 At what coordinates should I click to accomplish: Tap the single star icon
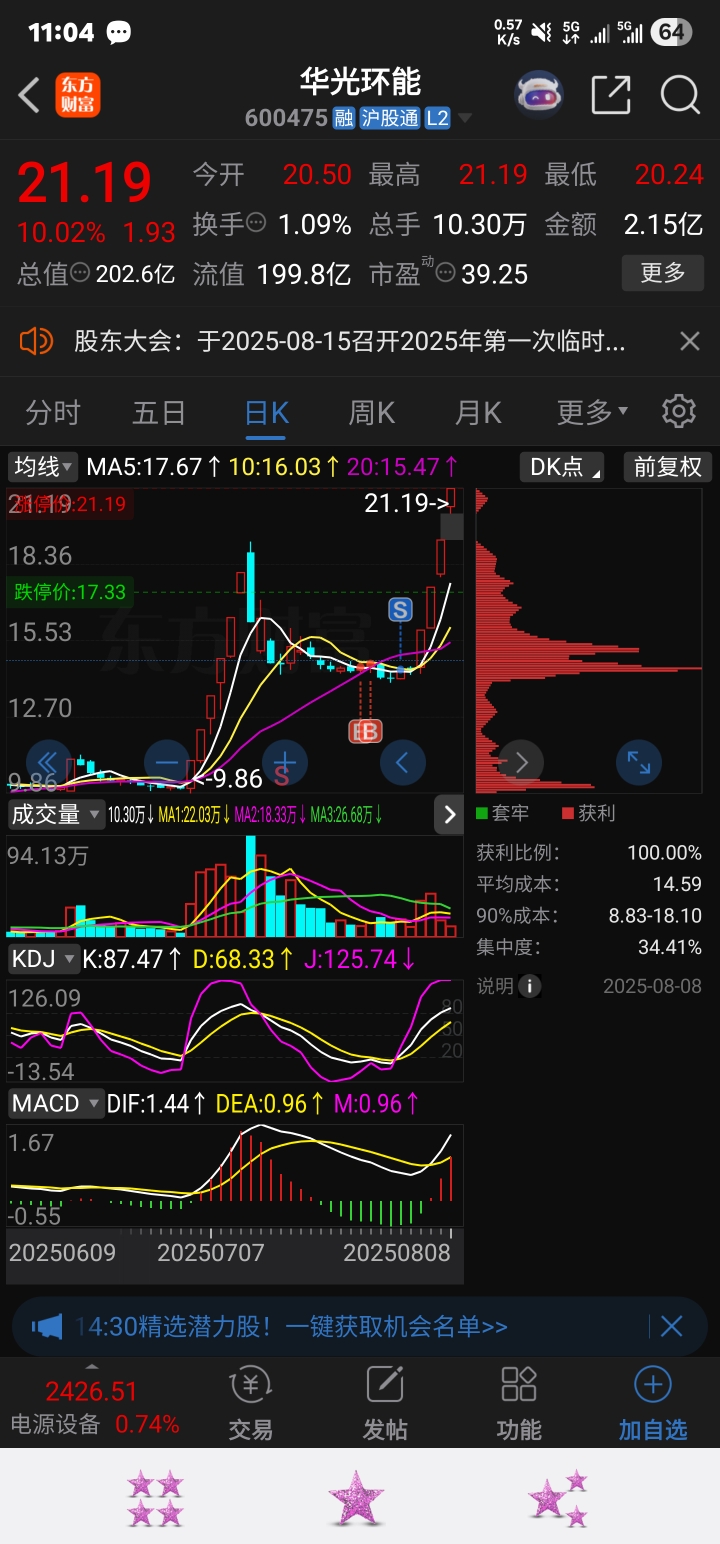point(356,1498)
